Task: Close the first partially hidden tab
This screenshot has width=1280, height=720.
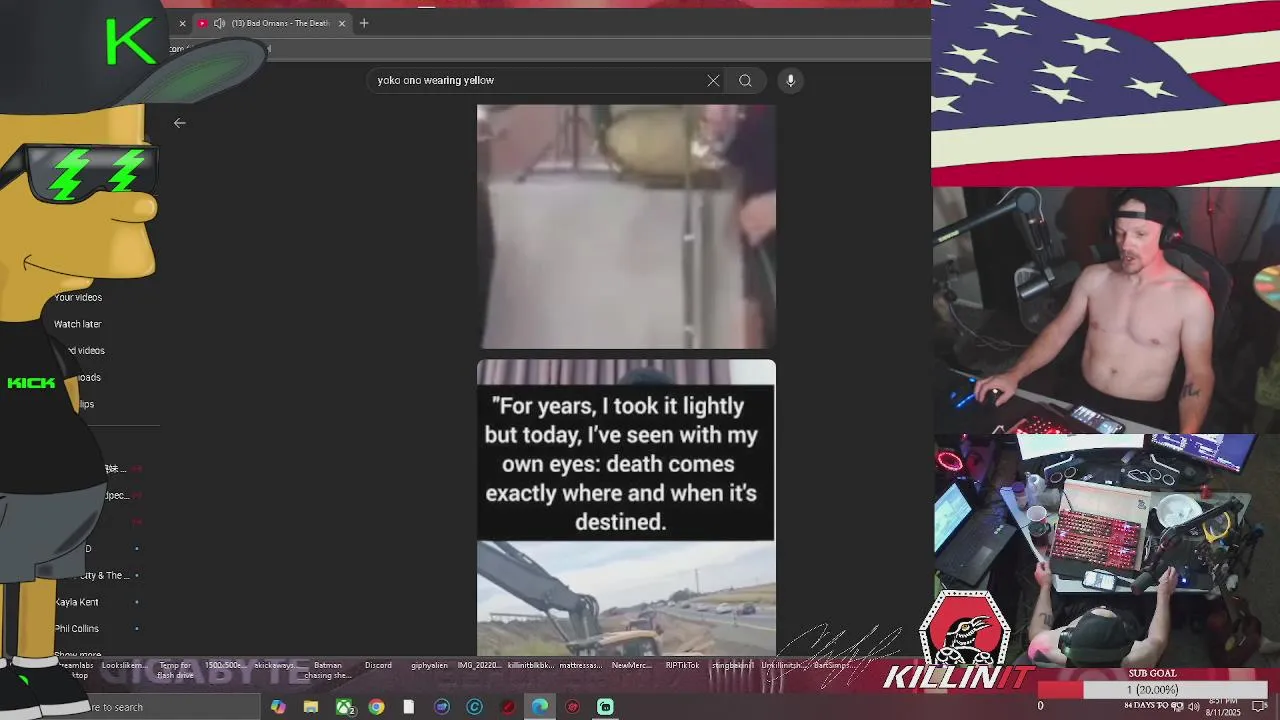Action: 182,23
